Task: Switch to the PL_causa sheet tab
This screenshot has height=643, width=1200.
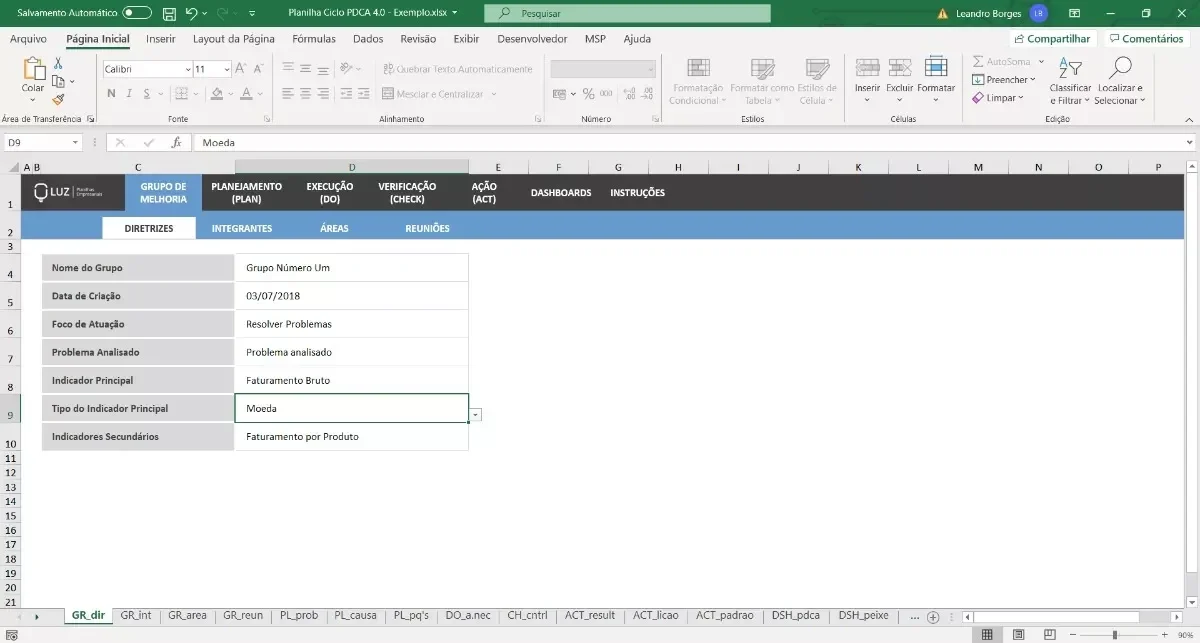Action: point(355,616)
